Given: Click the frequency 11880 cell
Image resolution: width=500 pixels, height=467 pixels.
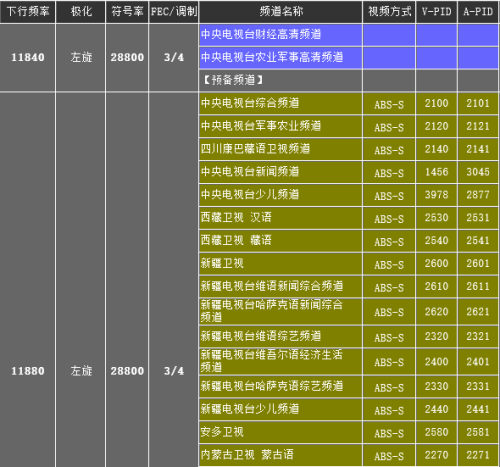Looking at the screenshot, I should (x=28, y=371).
